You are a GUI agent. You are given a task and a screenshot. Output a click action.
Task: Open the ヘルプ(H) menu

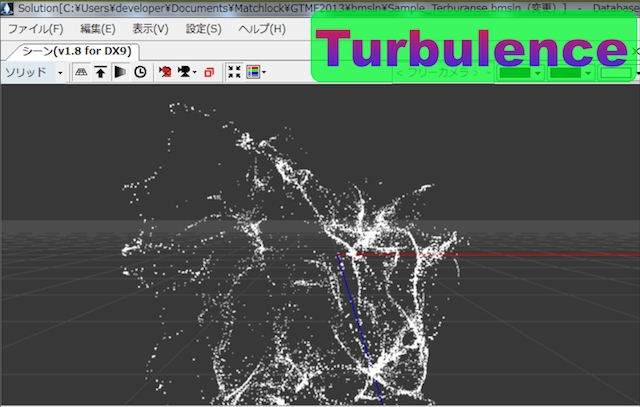(262, 29)
